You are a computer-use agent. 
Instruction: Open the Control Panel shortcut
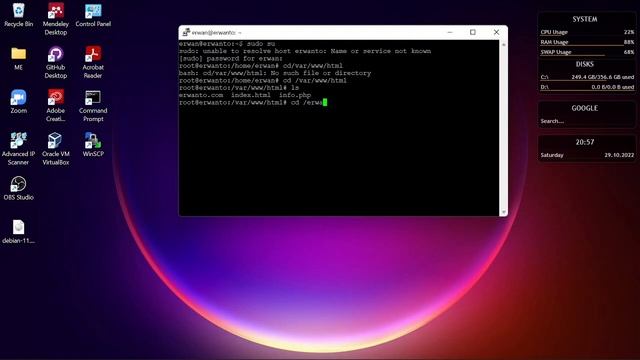pyautogui.click(x=93, y=15)
